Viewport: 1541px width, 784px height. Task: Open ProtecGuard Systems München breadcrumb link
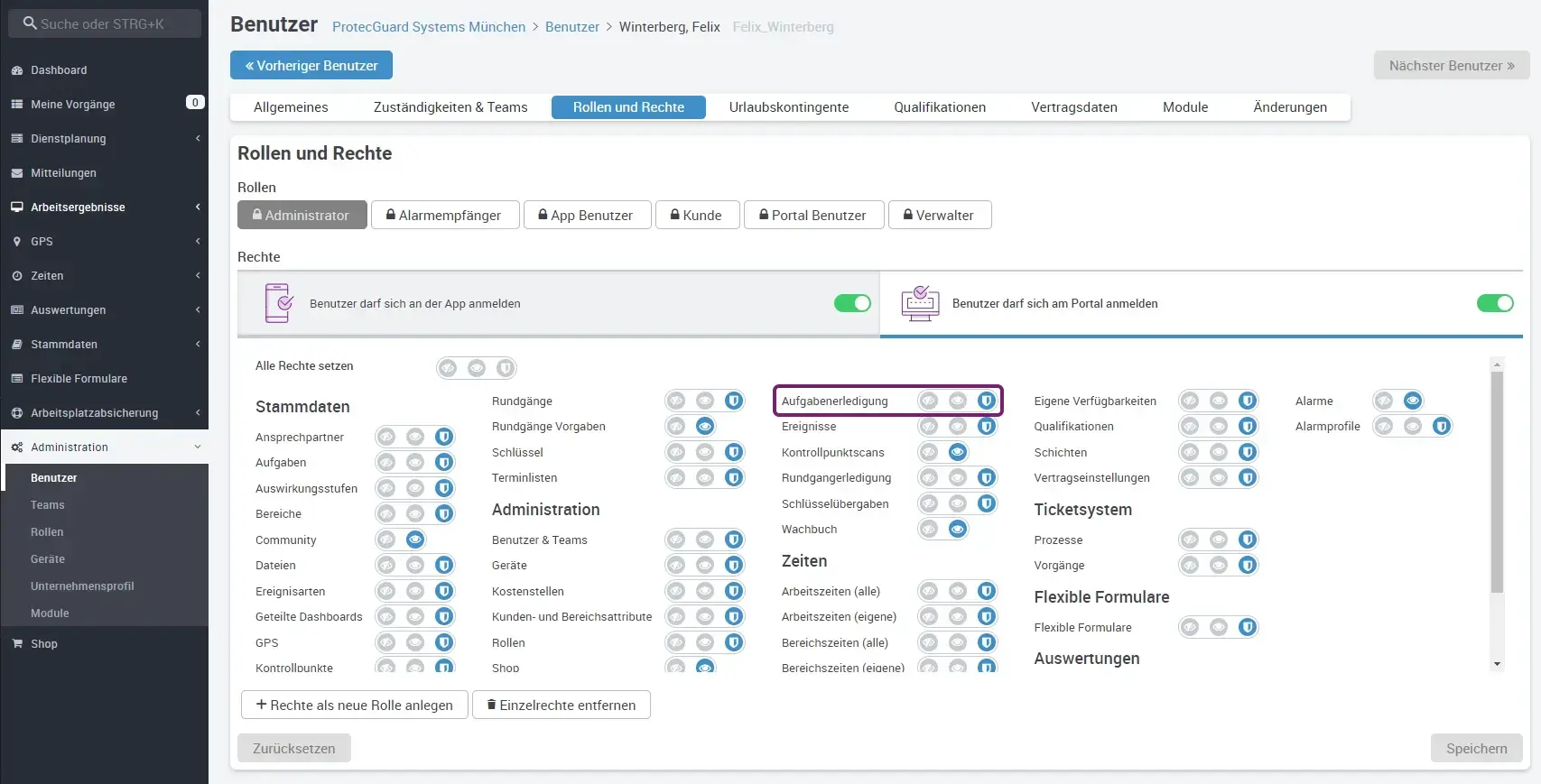429,27
